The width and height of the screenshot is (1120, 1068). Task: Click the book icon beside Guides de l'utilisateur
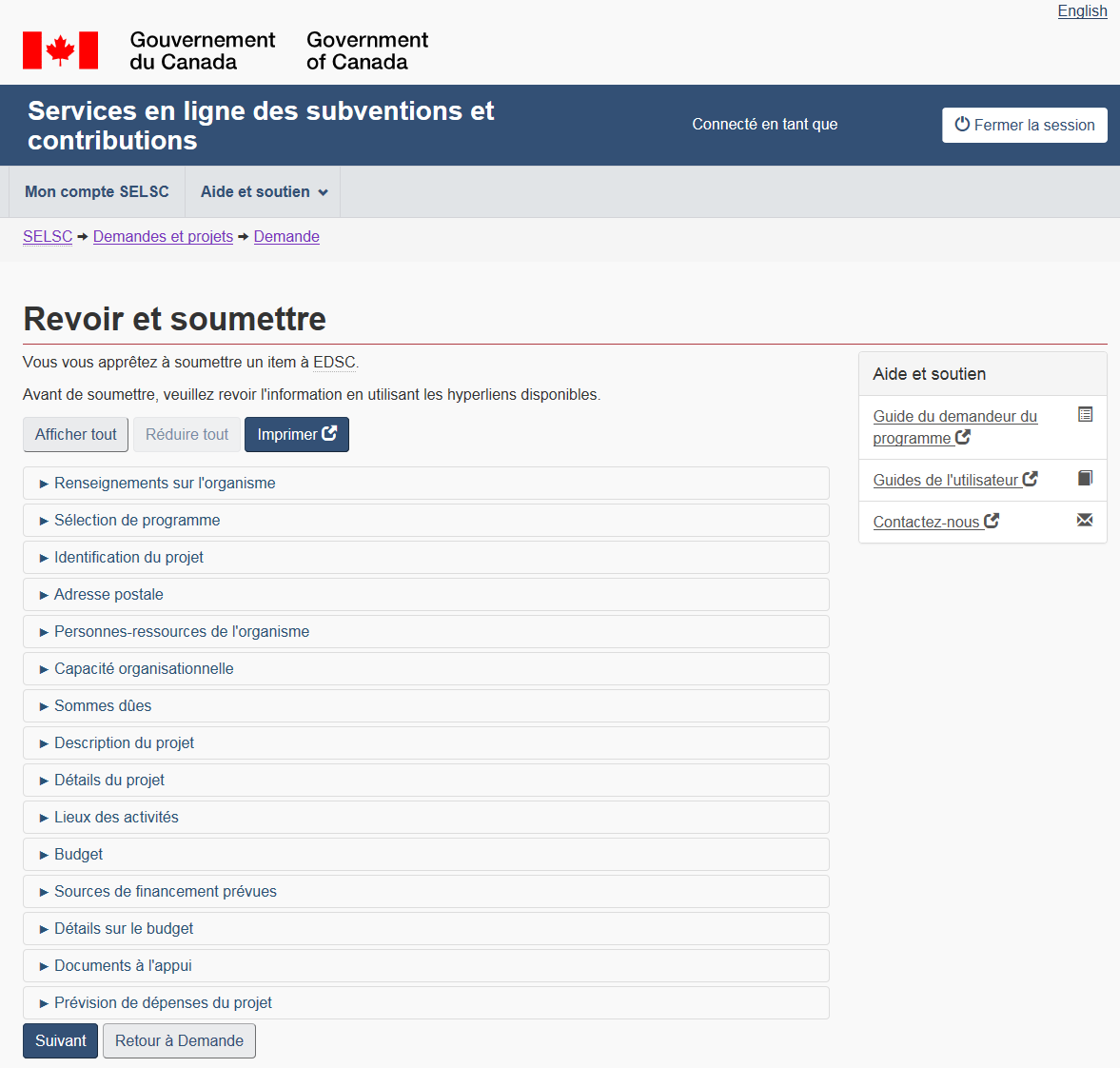[x=1085, y=478]
